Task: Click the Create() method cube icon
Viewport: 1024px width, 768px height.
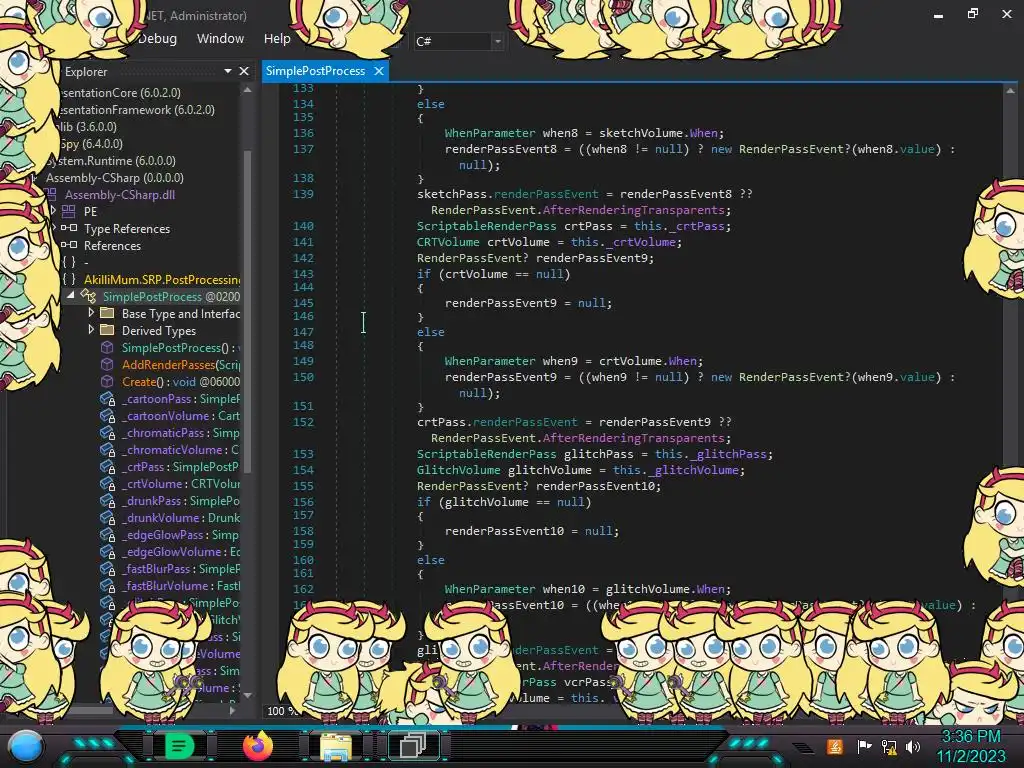Action: [107, 381]
